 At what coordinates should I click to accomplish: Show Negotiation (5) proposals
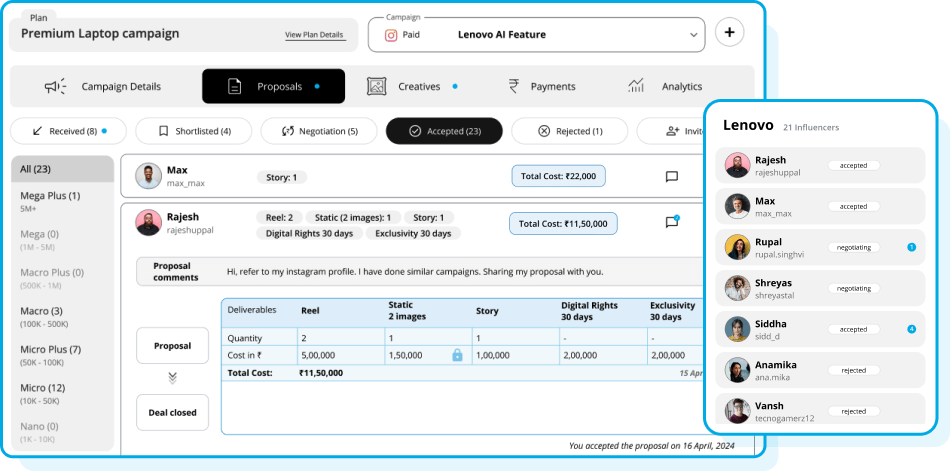(x=319, y=131)
